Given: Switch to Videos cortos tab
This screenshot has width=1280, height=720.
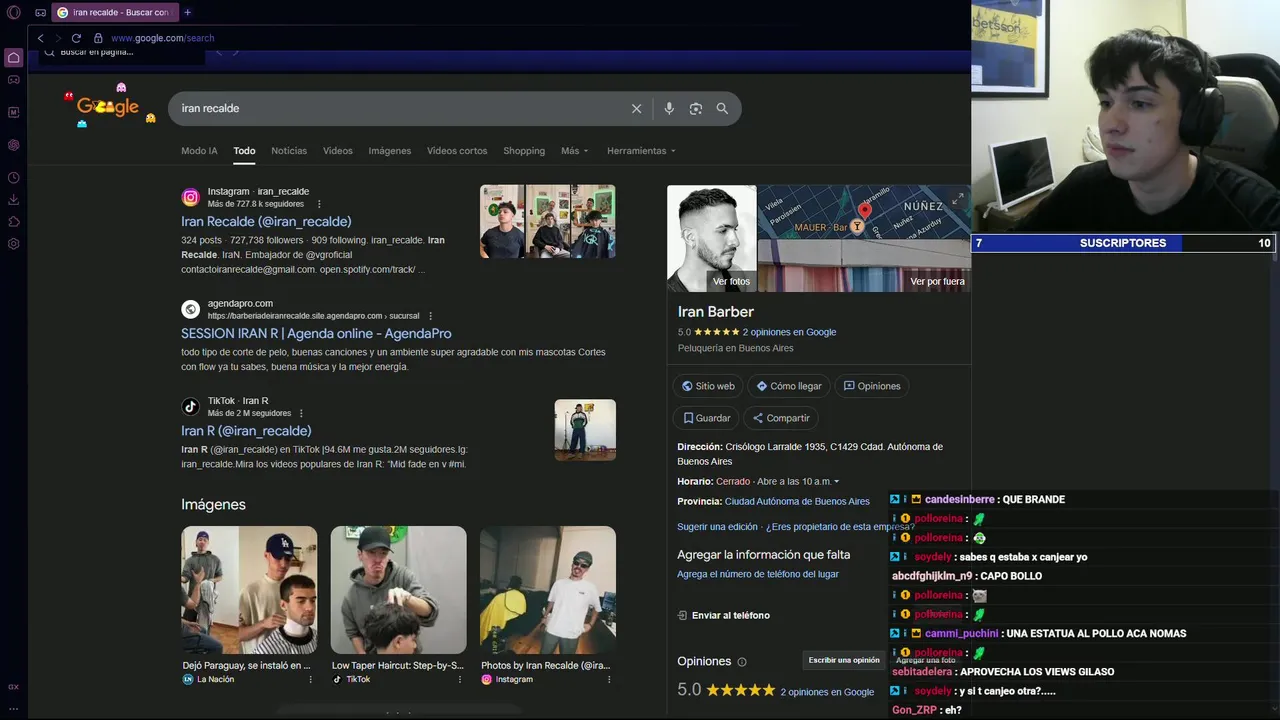Looking at the screenshot, I should (457, 151).
